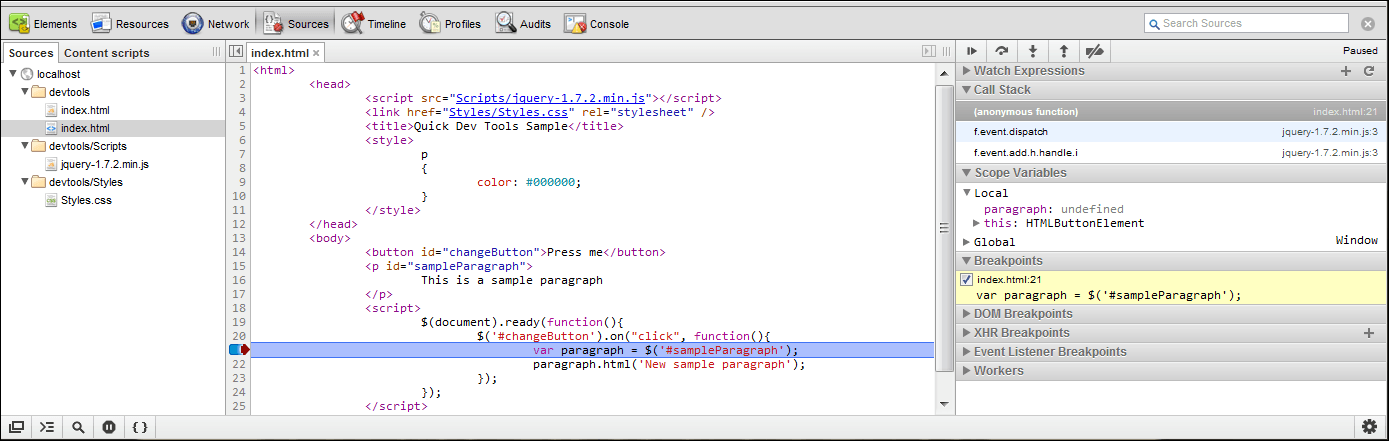Hide the navigator sidebar icon
Image resolution: width=1389 pixels, height=441 pixels.
[x=237, y=52]
